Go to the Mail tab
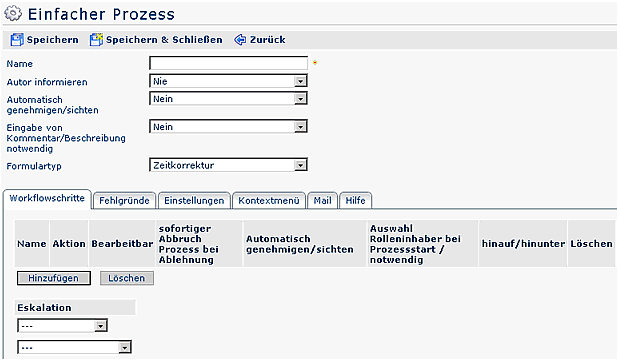This screenshot has height=360, width=620. point(322,201)
